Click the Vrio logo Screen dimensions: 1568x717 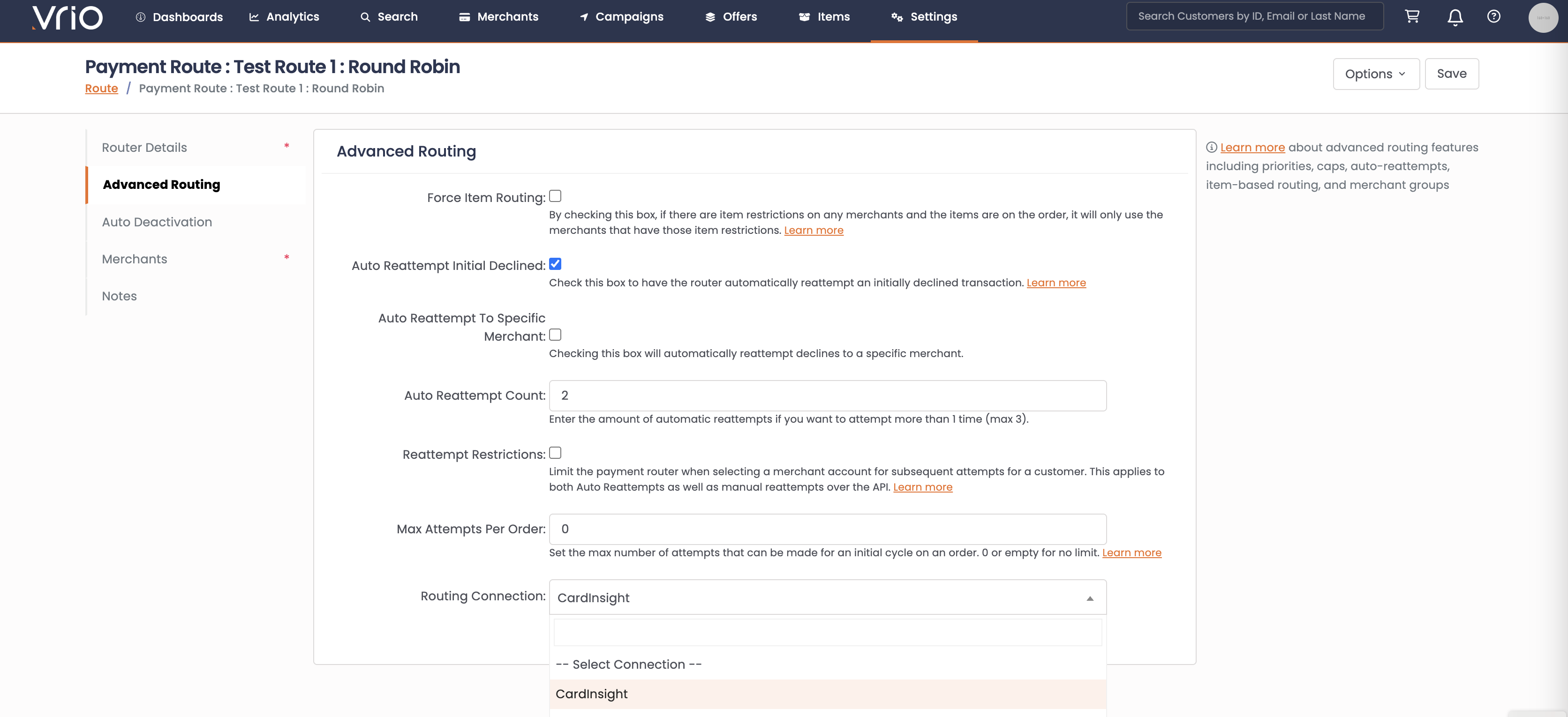(x=67, y=17)
